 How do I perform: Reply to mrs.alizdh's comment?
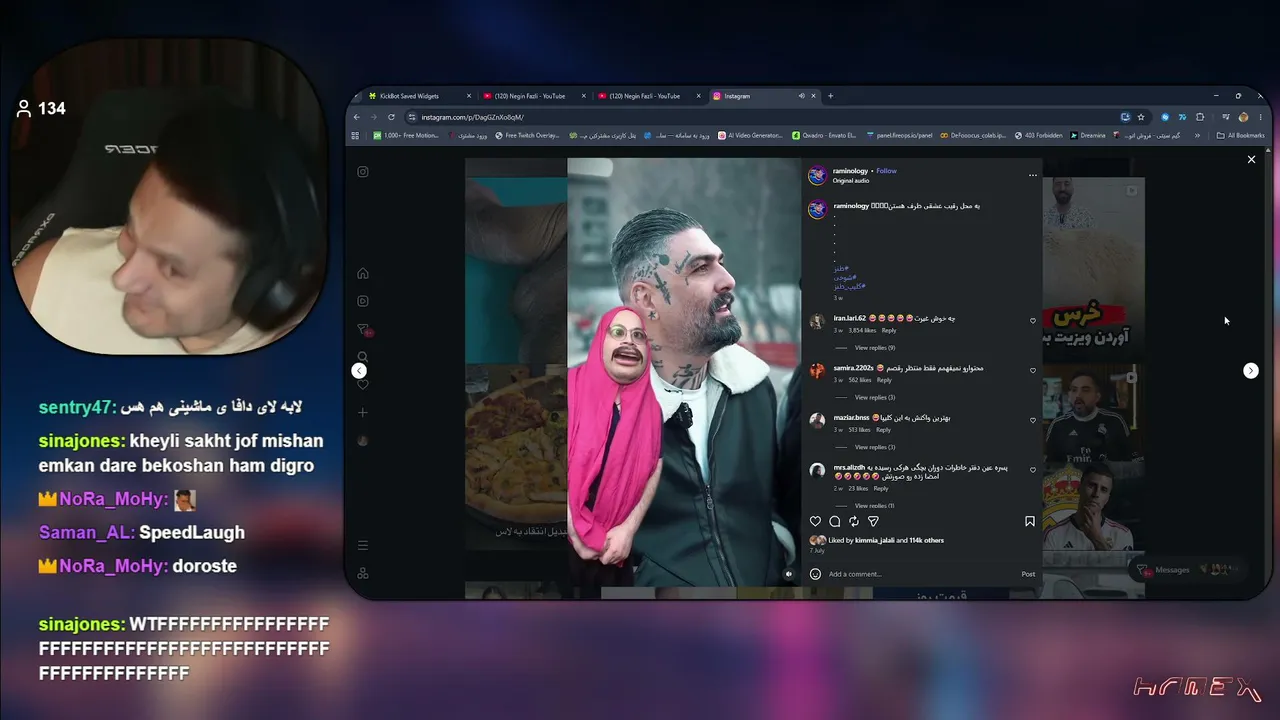881,488
